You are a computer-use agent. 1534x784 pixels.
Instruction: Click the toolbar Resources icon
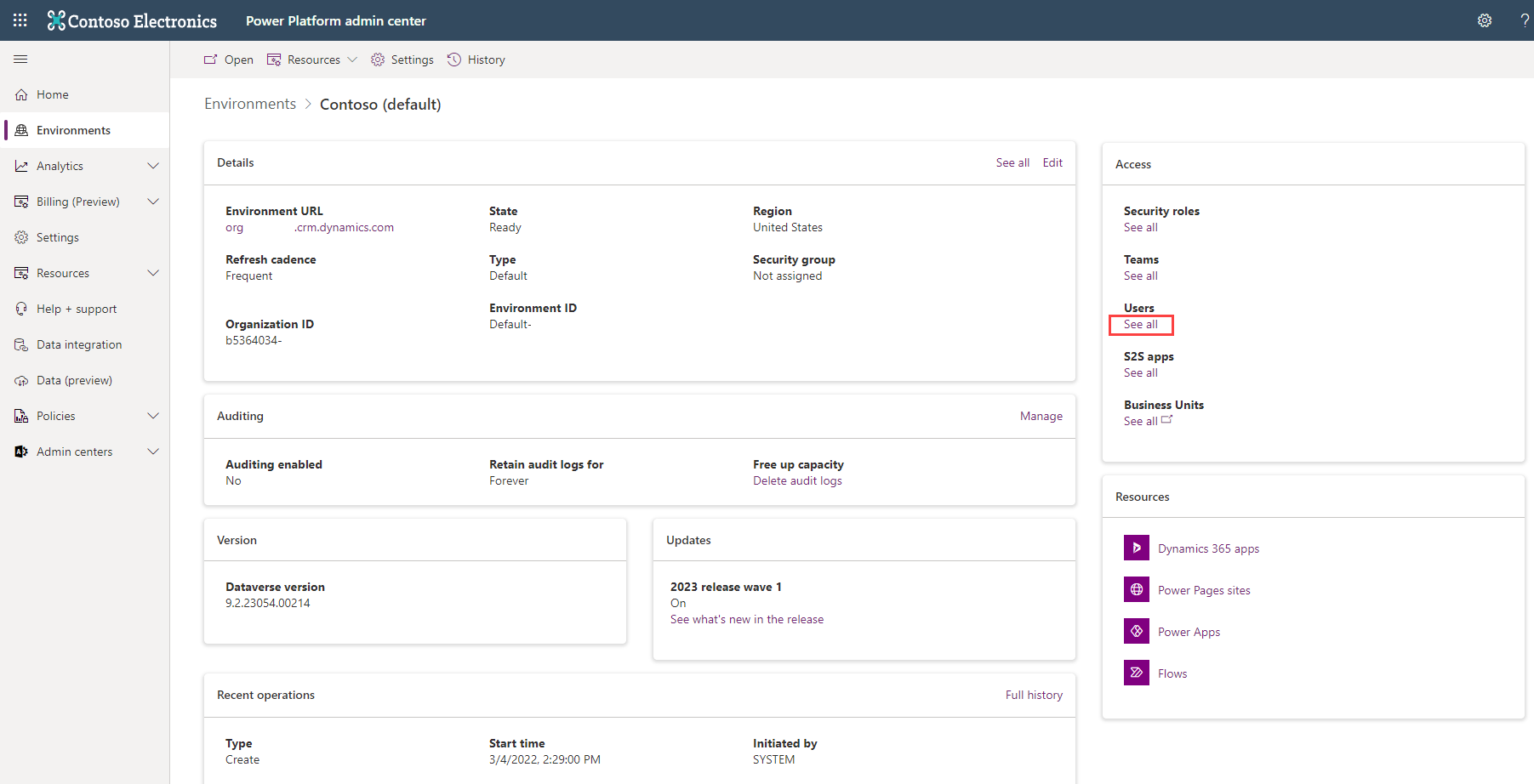274,60
